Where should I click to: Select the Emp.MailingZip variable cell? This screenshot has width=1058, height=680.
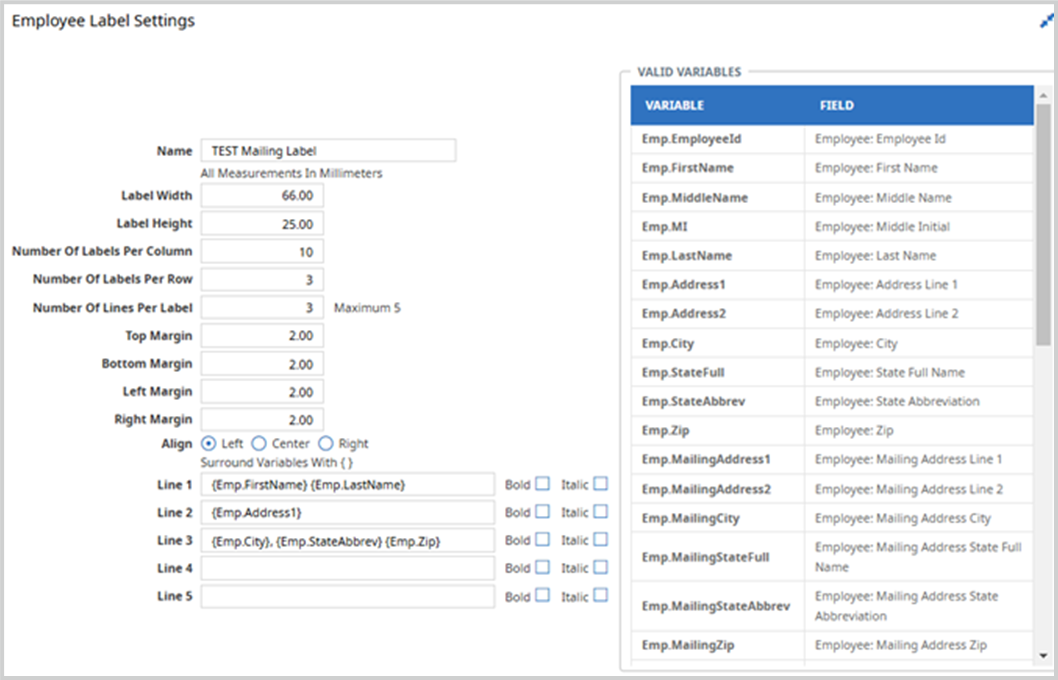click(x=718, y=645)
